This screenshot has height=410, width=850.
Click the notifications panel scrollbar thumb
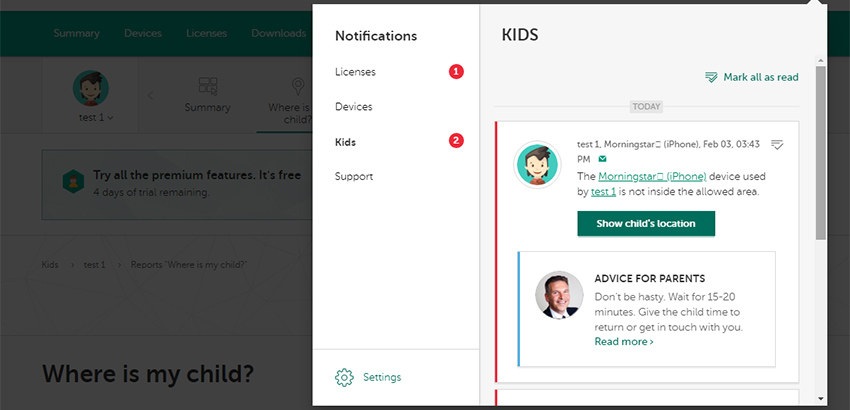(x=821, y=153)
